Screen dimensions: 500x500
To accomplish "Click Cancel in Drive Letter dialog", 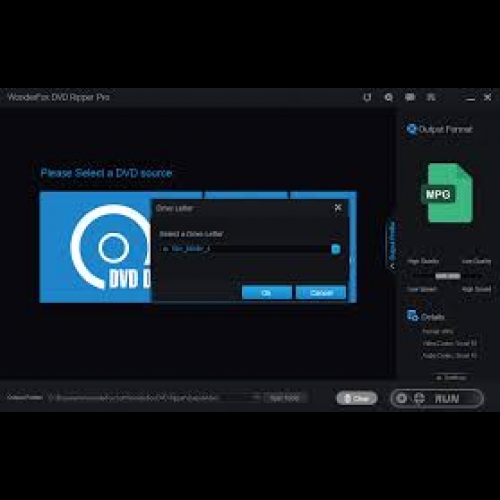I will click(x=321, y=293).
